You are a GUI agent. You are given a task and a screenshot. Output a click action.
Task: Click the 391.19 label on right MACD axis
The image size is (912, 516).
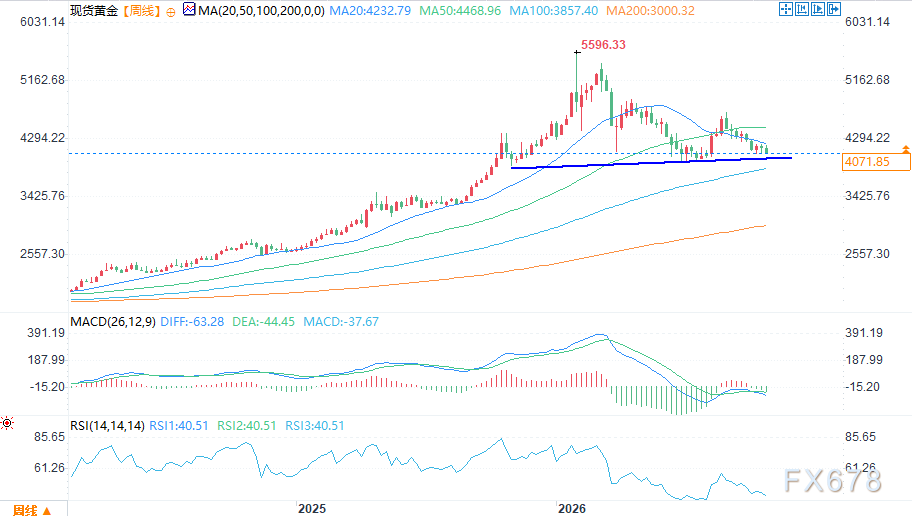[864, 333]
